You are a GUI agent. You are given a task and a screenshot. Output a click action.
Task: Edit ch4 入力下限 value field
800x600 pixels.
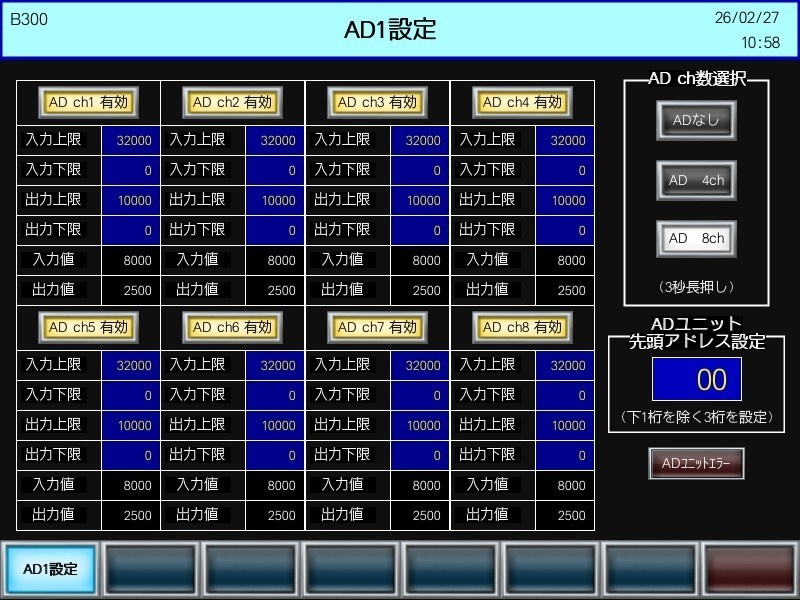click(565, 170)
